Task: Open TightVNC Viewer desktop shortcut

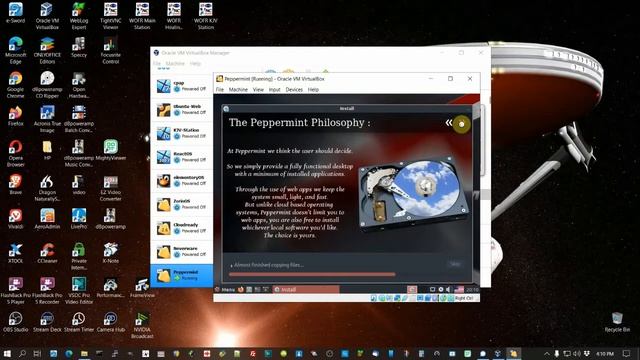Action: [x=111, y=16]
